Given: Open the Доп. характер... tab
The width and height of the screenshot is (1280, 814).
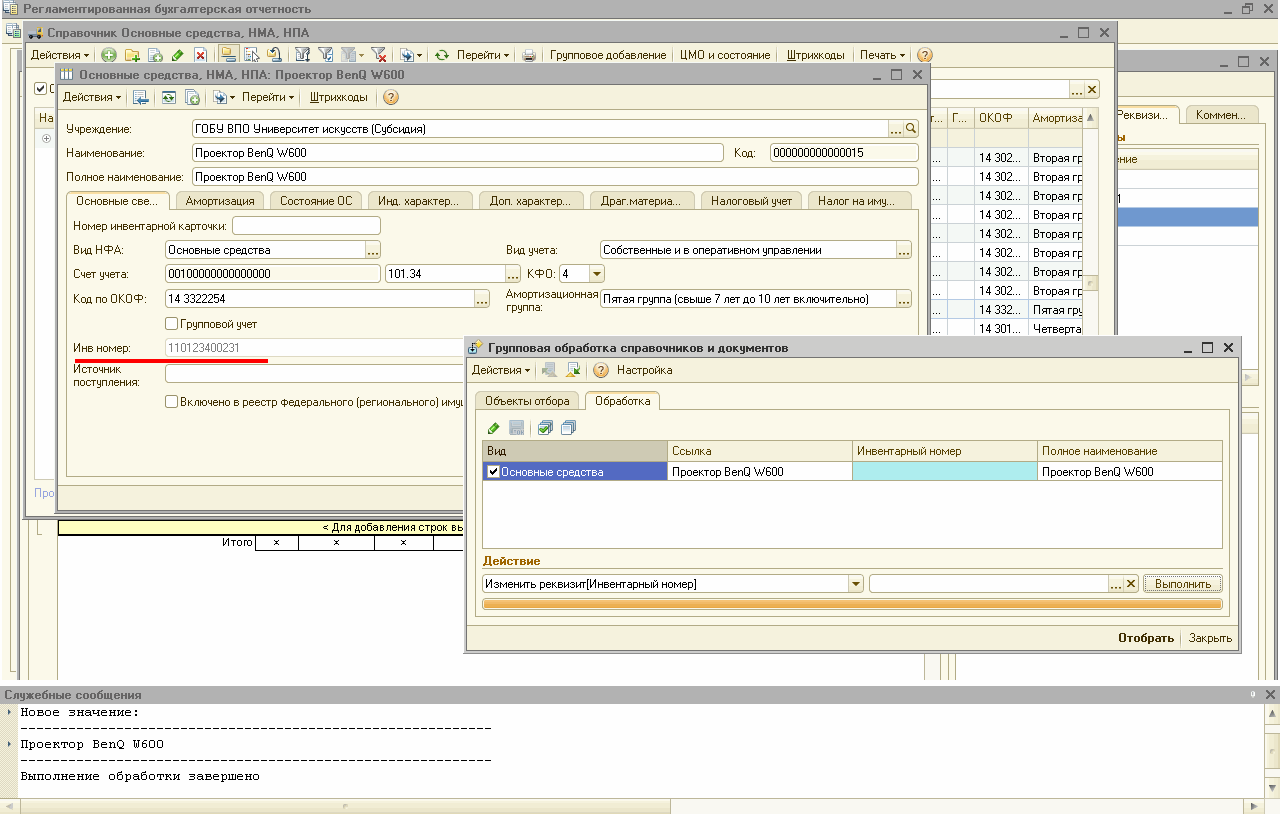Looking at the screenshot, I should (530, 200).
